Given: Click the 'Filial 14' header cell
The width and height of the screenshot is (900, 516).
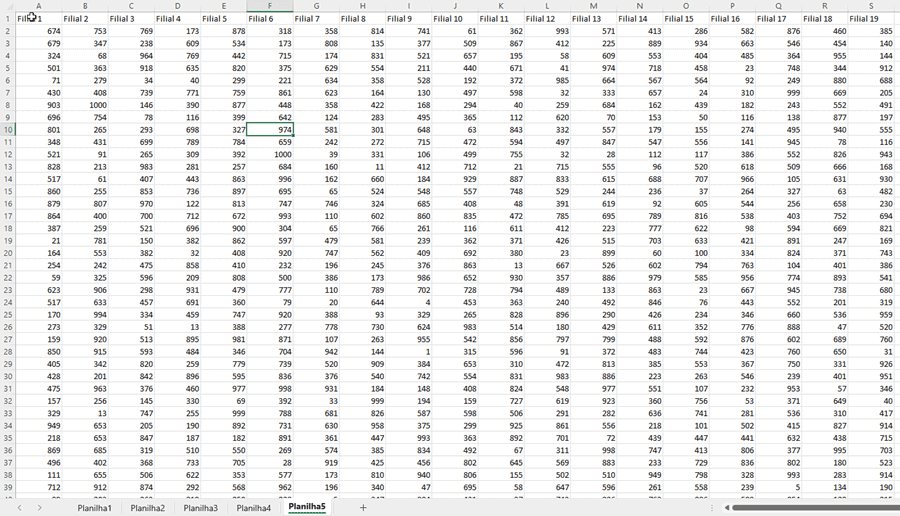Looking at the screenshot, I should coord(639,18).
